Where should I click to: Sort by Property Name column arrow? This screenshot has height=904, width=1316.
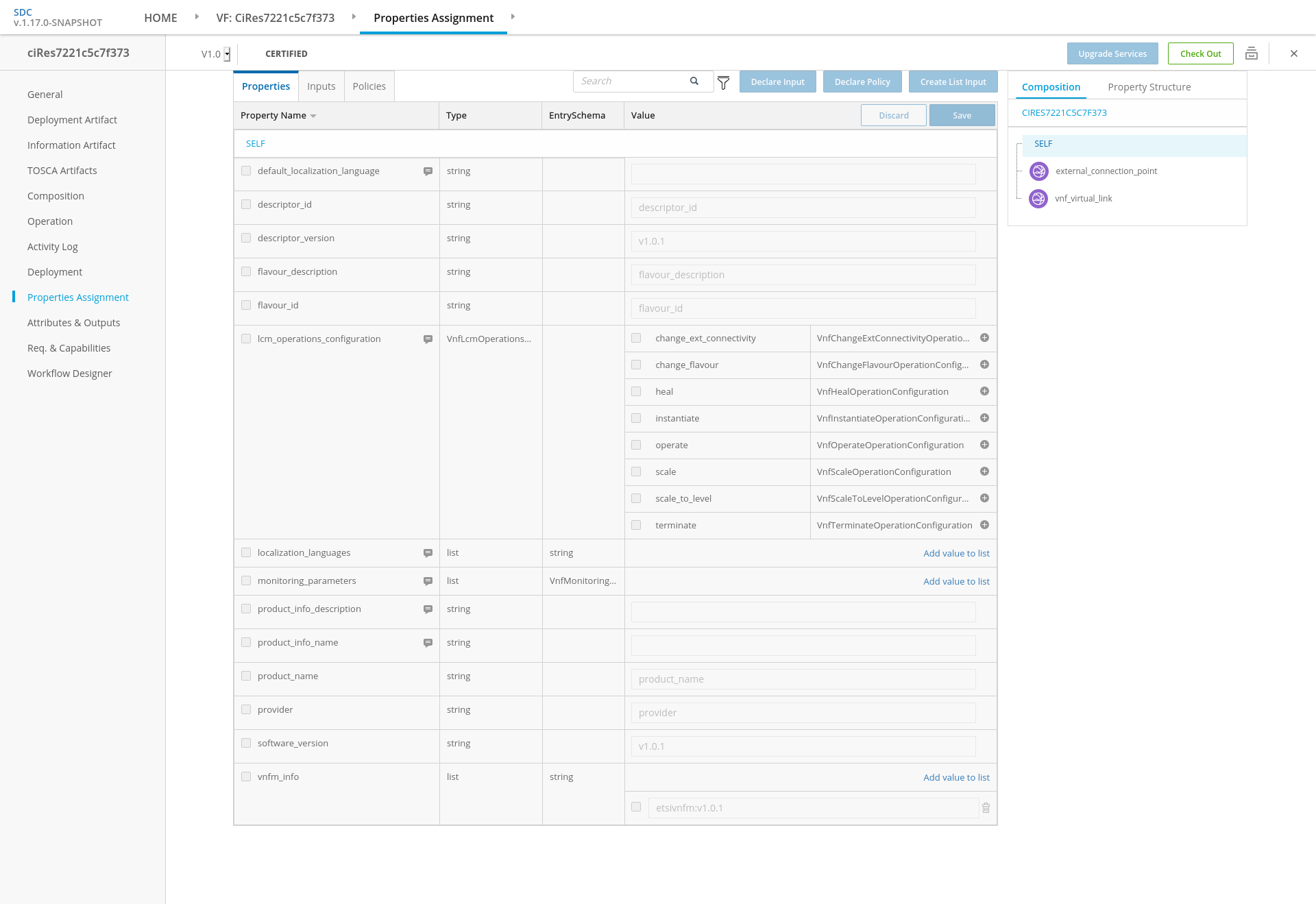click(313, 116)
